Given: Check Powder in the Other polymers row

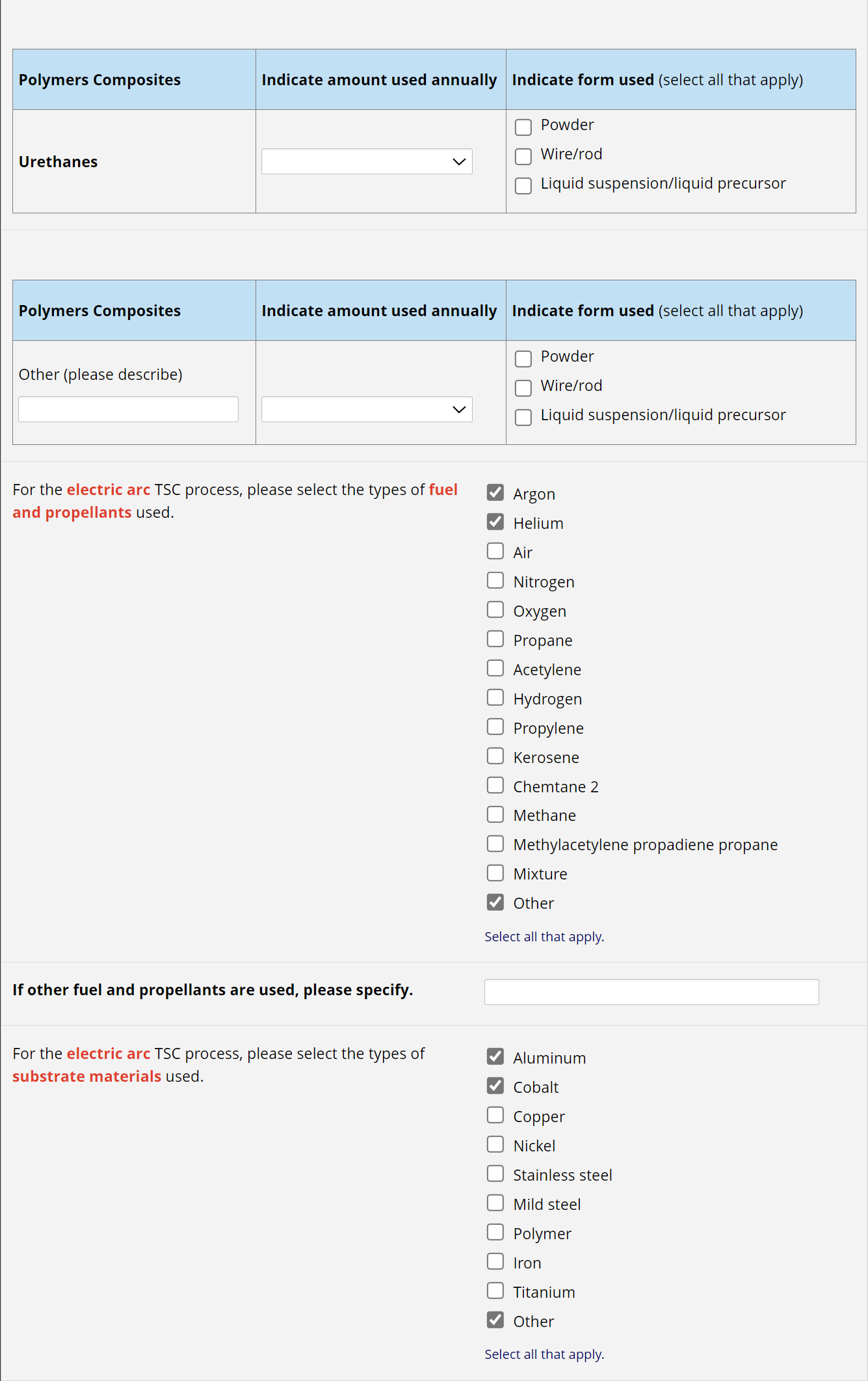Looking at the screenshot, I should pos(523,358).
